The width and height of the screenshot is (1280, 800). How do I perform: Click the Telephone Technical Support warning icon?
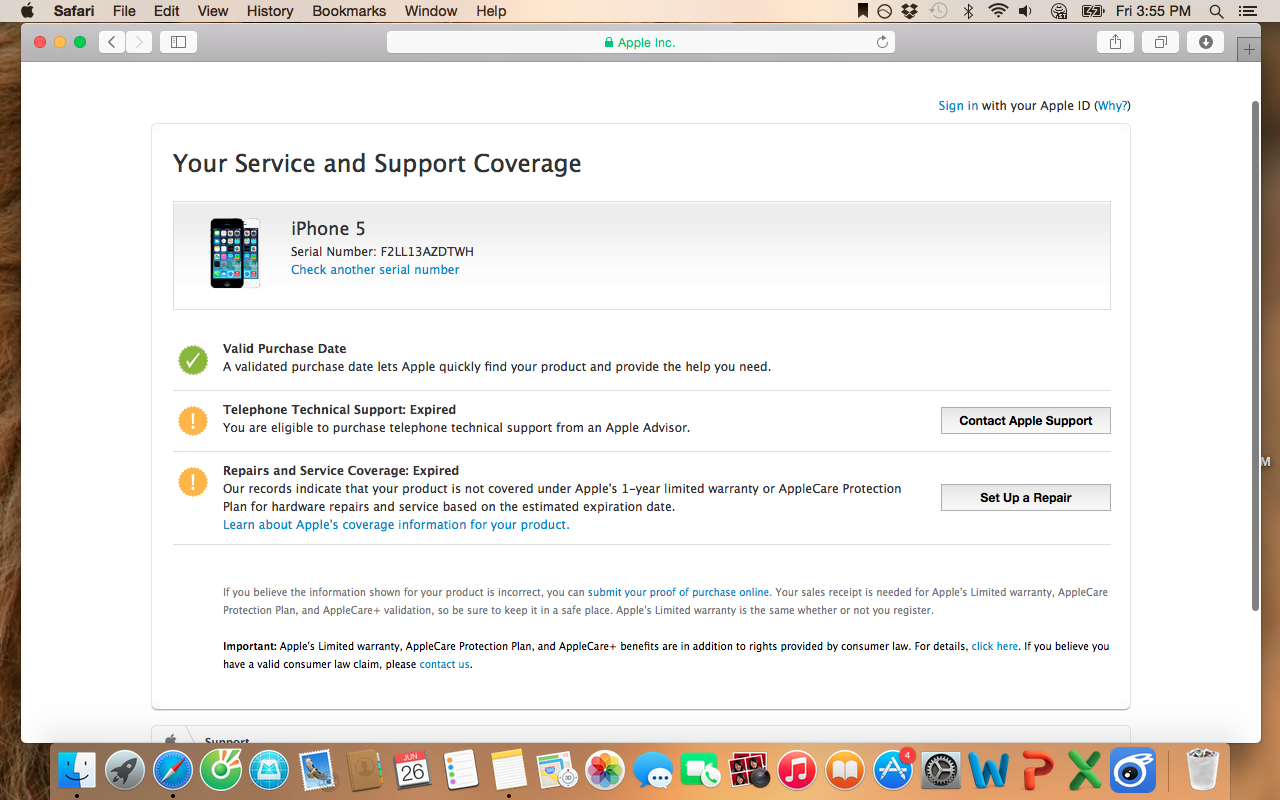193,421
